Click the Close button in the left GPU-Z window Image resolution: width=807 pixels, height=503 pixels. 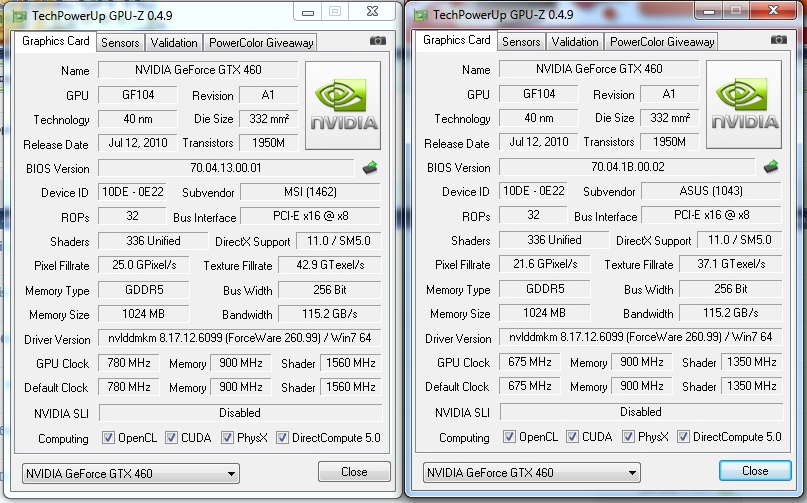354,472
